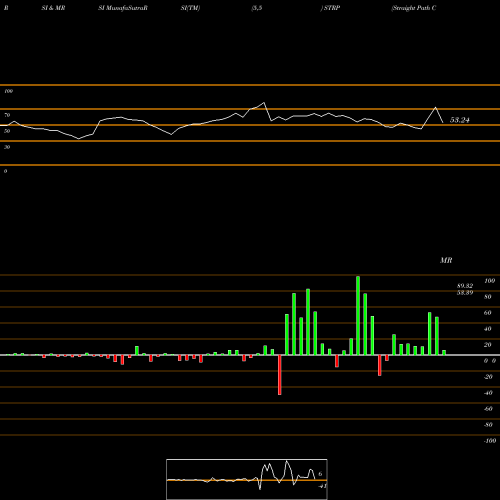Click the MR axis label -40

[488, 393]
